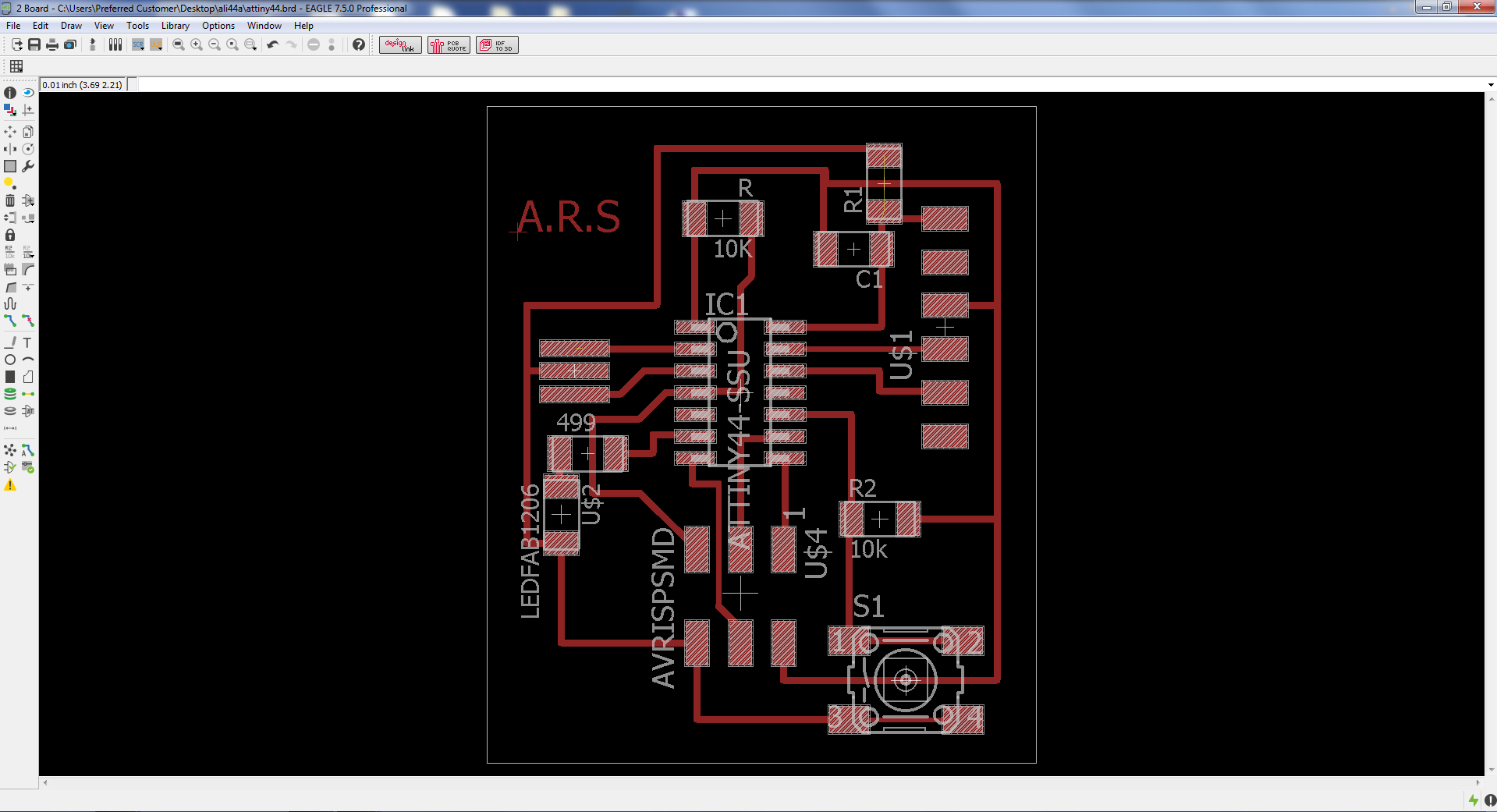Select the Info tool
Screen dimensions: 1497x812
[10, 93]
